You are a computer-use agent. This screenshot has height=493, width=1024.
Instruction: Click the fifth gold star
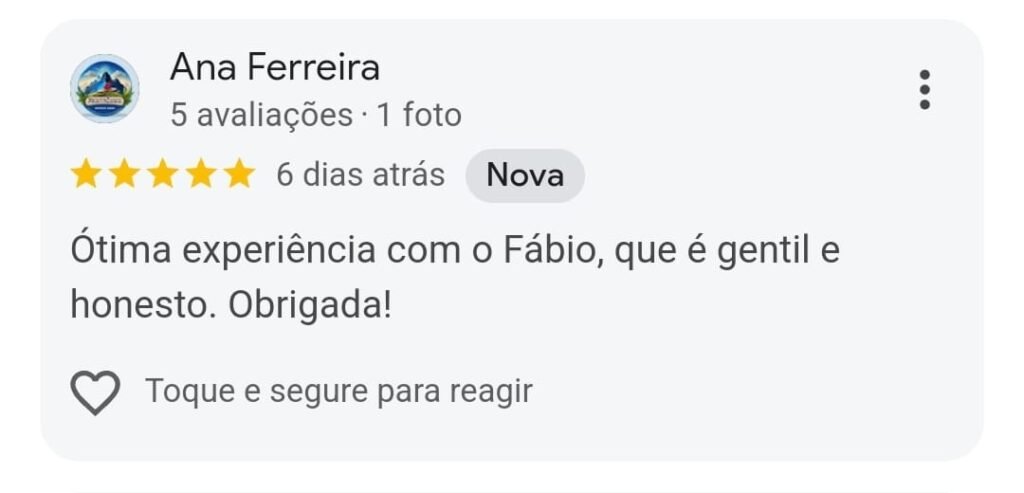(x=240, y=174)
